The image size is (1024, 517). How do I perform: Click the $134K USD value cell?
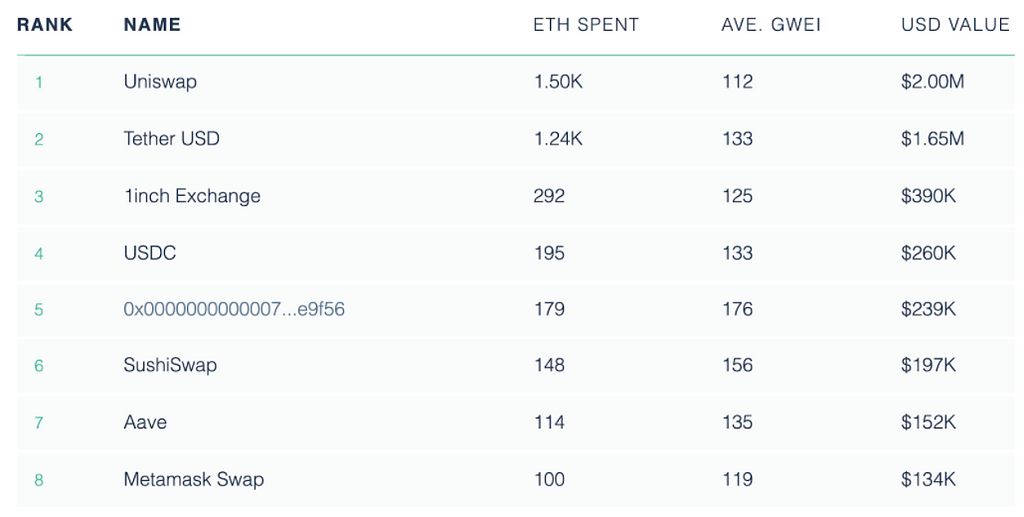click(x=928, y=479)
